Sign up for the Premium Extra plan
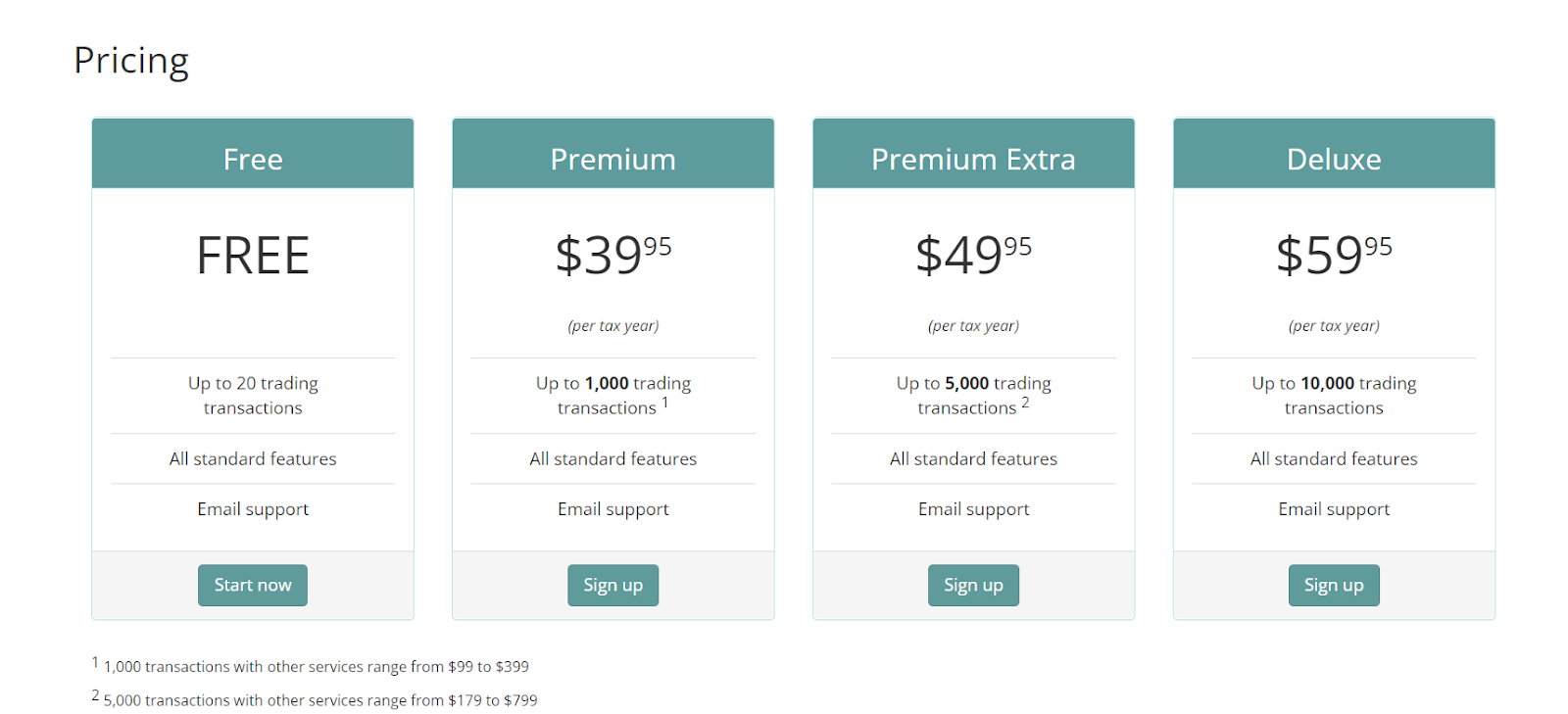 [x=973, y=585]
